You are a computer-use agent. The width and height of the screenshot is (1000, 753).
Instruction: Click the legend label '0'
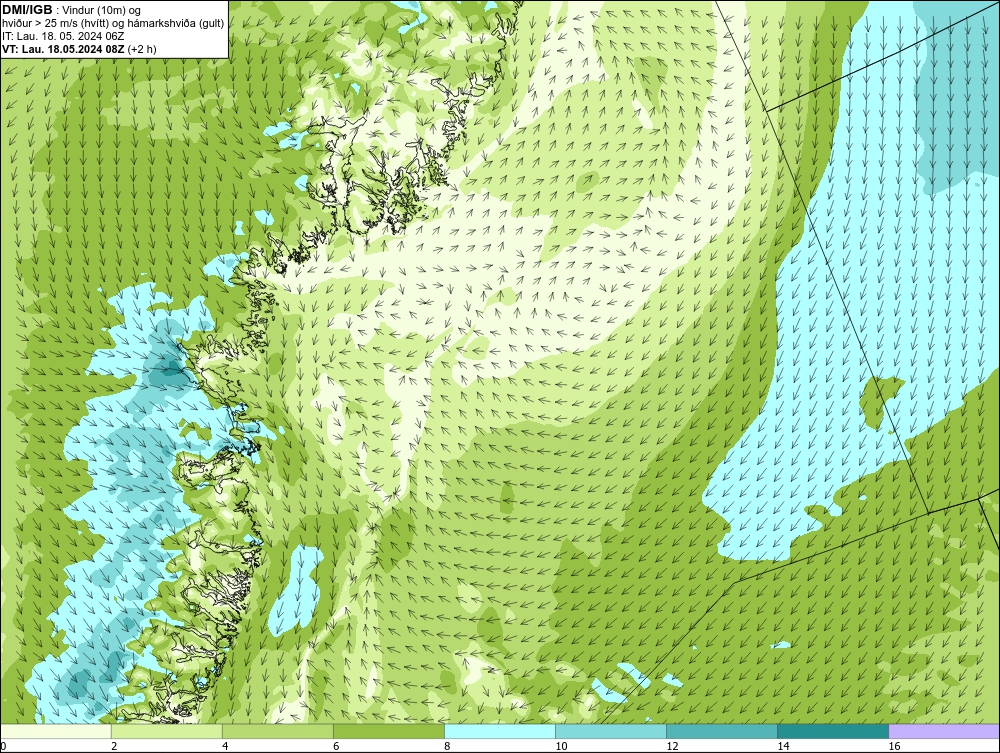point(4,746)
